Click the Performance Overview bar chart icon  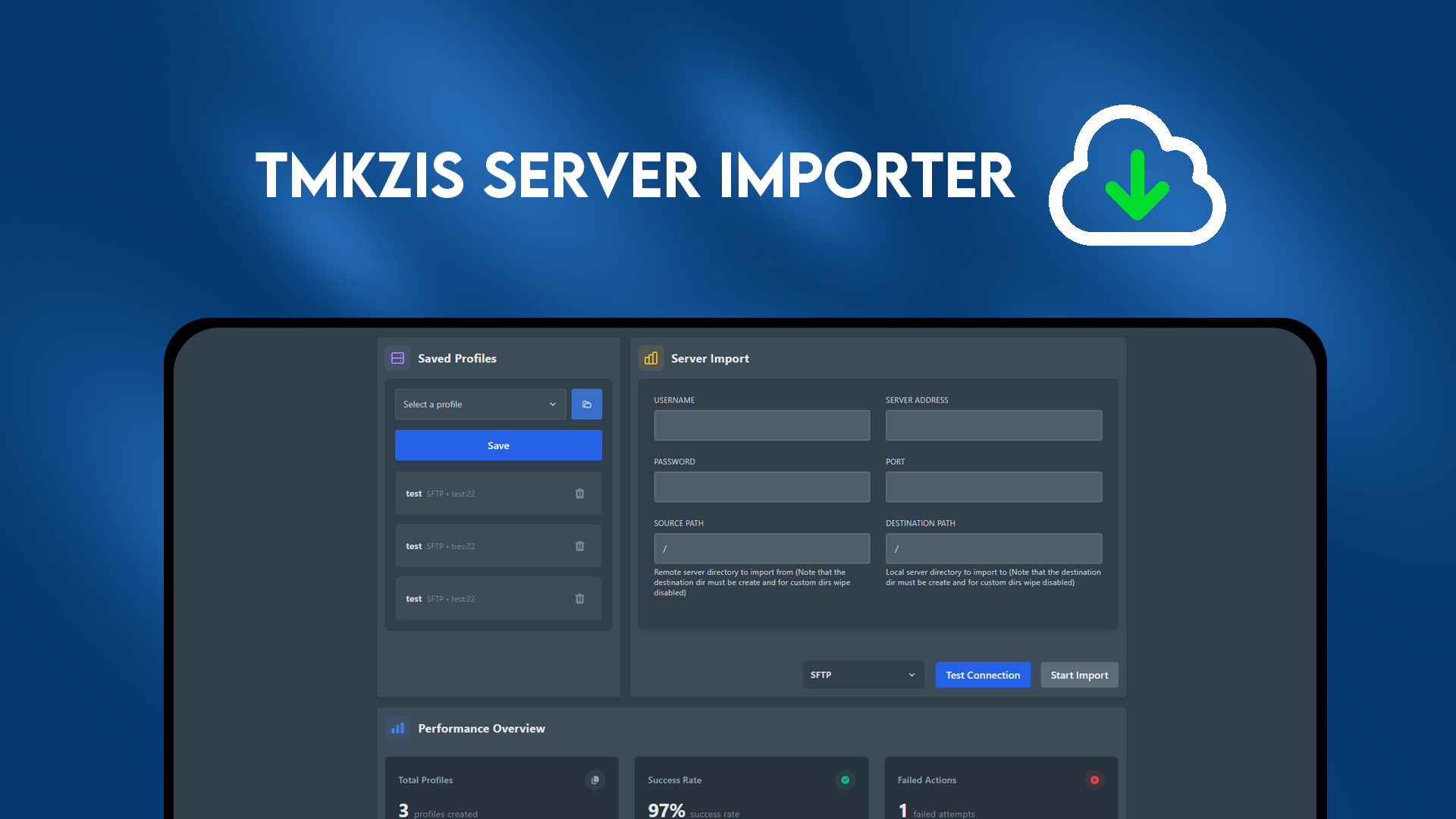(397, 728)
